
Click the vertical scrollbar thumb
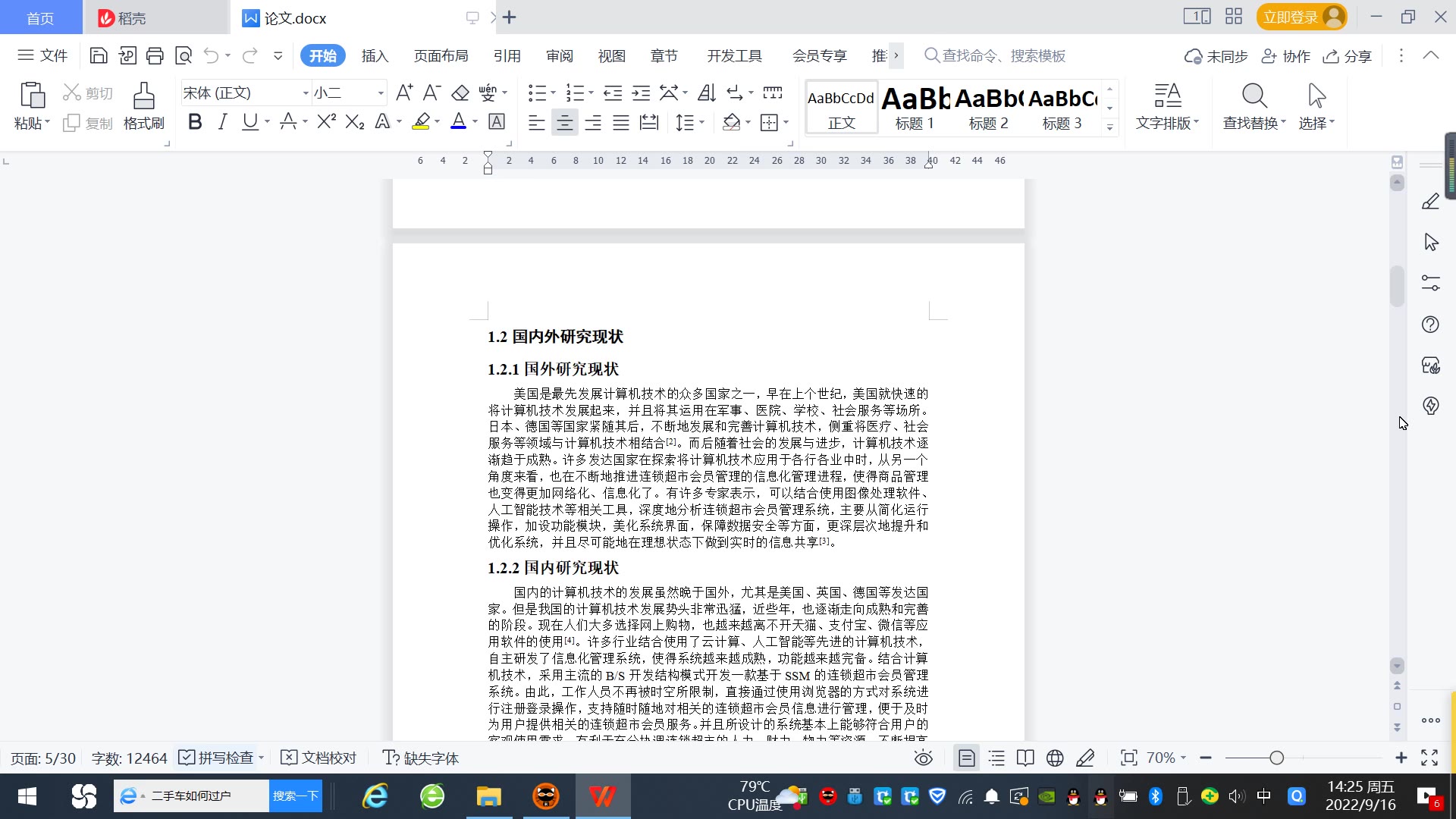[1397, 286]
